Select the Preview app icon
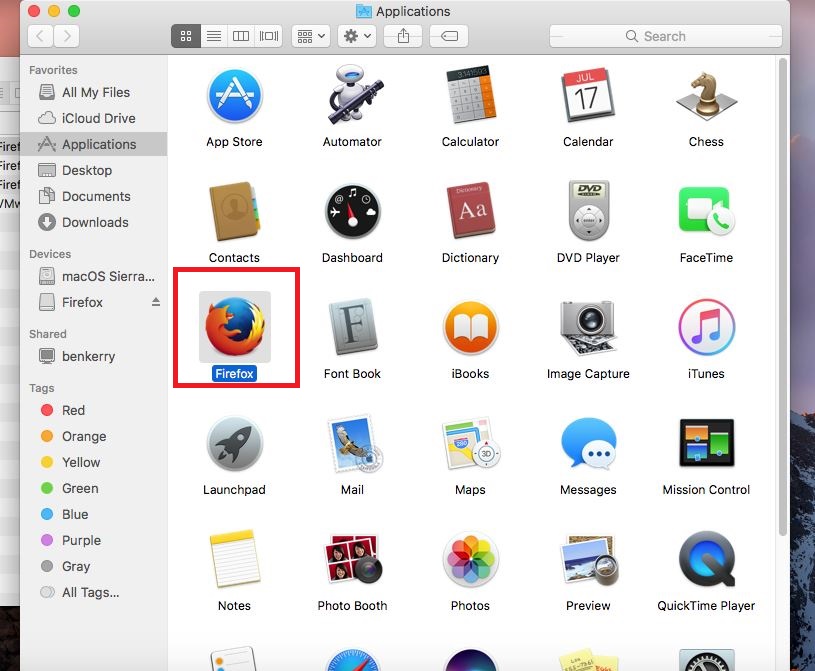Image resolution: width=815 pixels, height=671 pixels. point(589,560)
